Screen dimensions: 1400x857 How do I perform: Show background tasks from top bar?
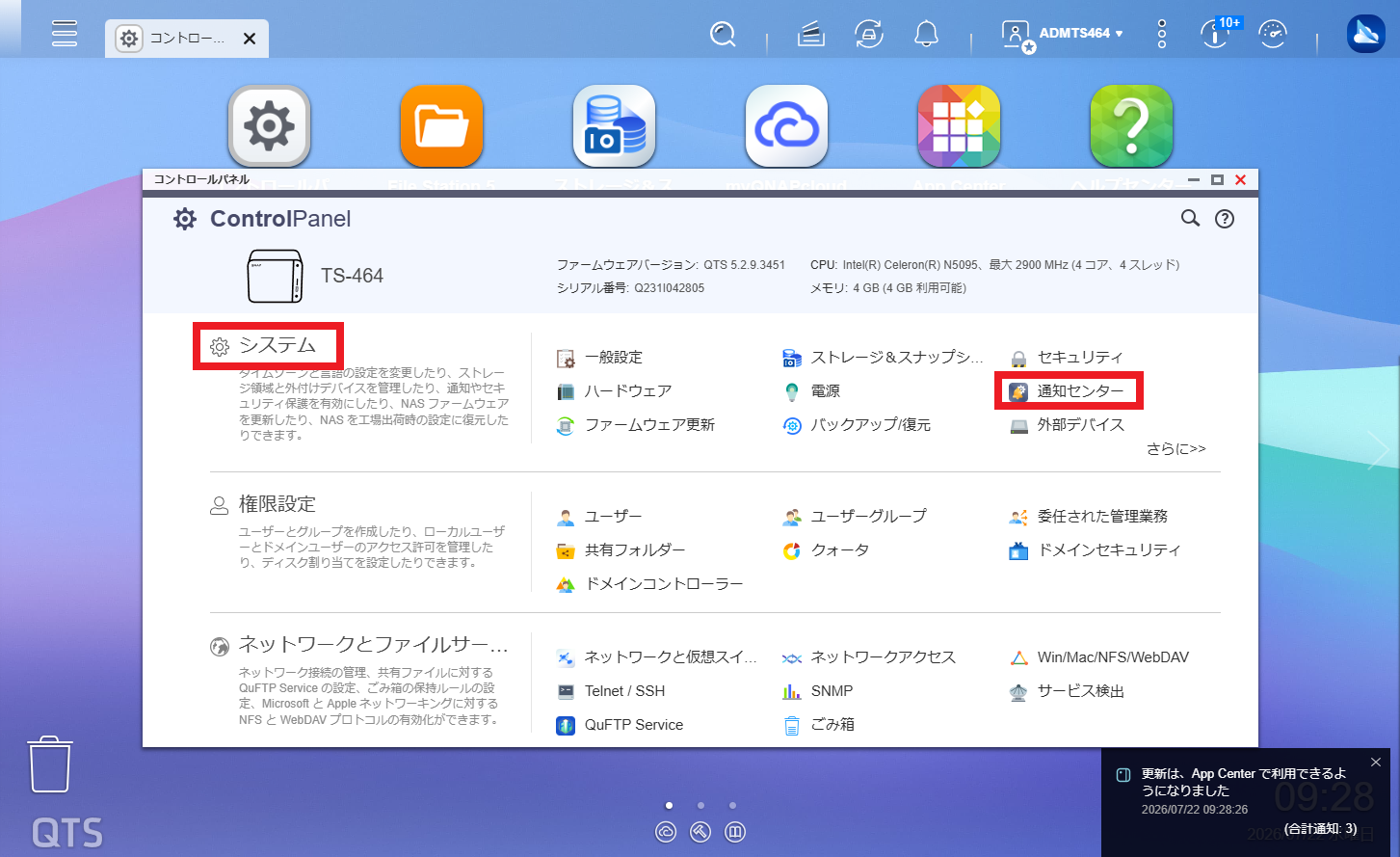coord(811,34)
